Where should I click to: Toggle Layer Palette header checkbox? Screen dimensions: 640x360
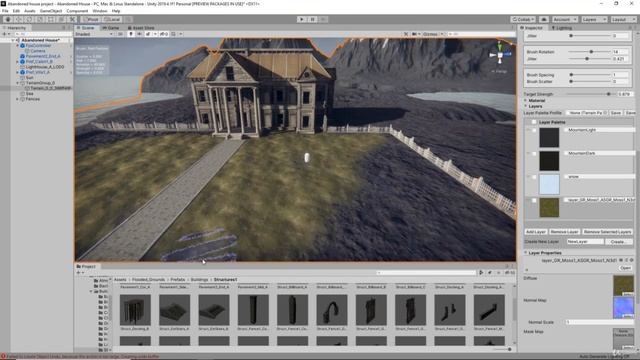(x=534, y=122)
